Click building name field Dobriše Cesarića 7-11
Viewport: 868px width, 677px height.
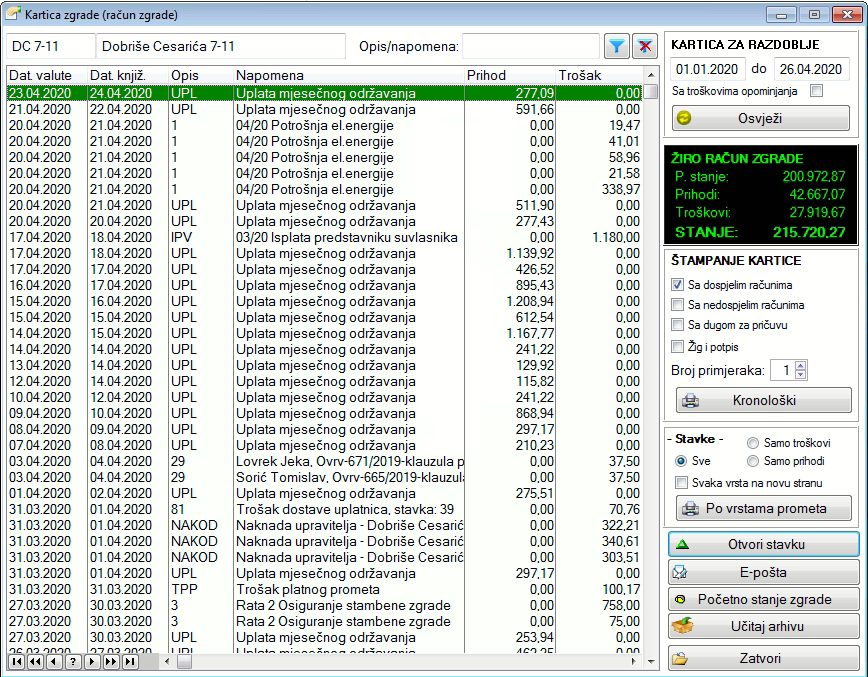tap(220, 46)
